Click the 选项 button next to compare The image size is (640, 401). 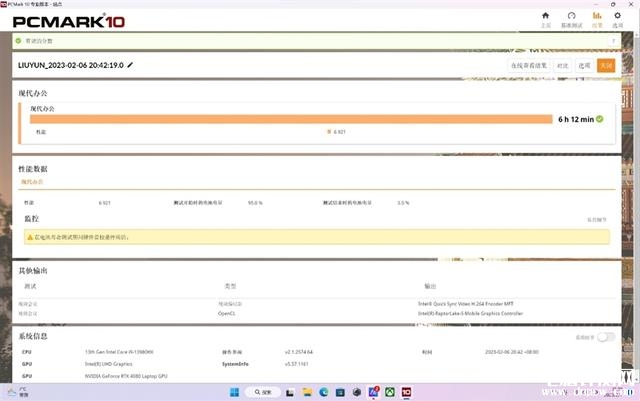584,65
